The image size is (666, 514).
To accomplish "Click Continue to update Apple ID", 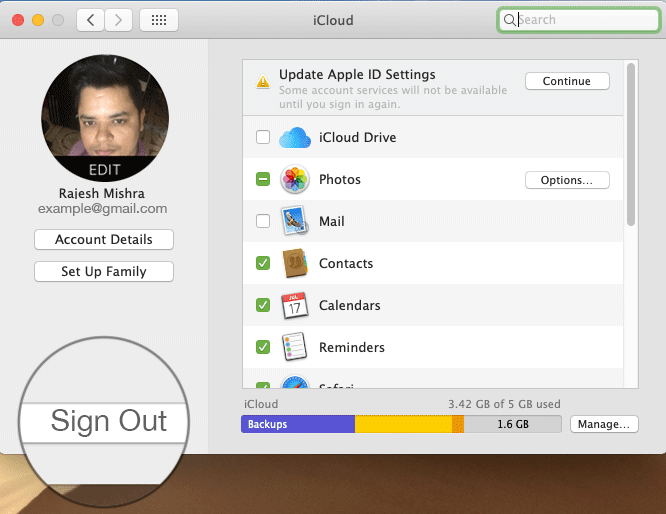I will tap(567, 81).
